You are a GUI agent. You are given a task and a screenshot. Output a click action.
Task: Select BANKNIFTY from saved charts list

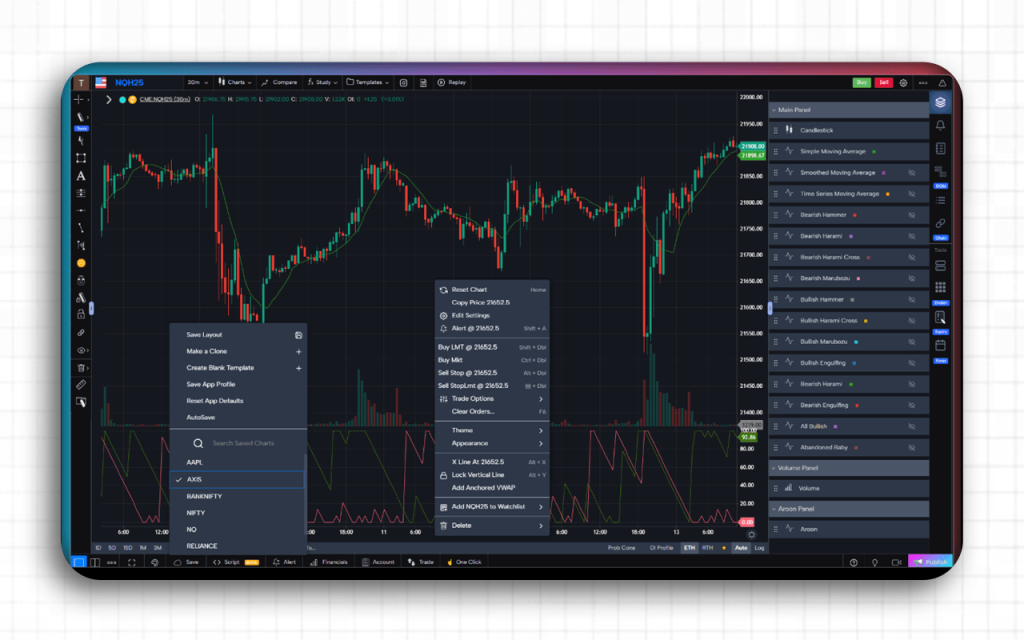[x=204, y=496]
